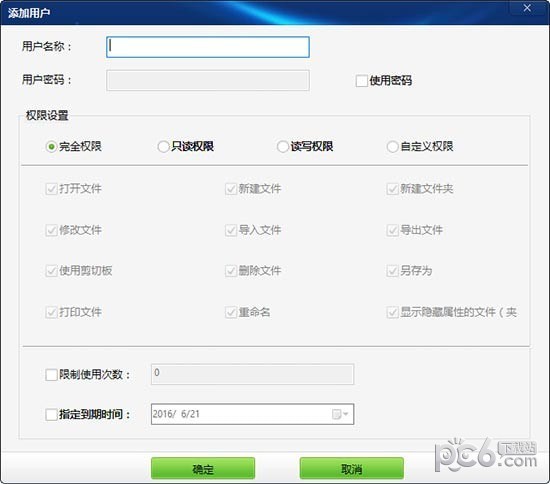The image size is (550, 484).
Task: Select the 自定义权限 radio button
Action: point(392,147)
